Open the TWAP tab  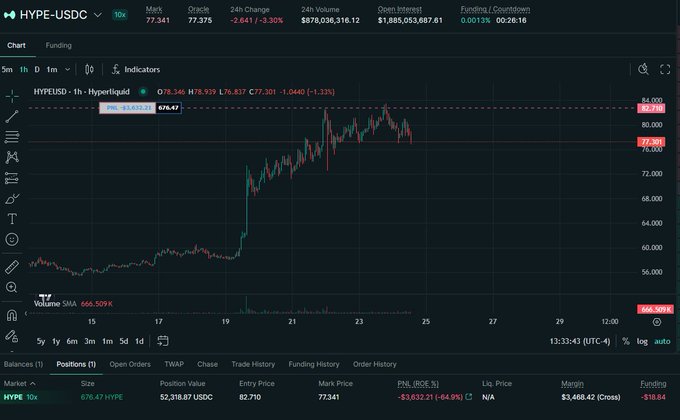pos(174,364)
